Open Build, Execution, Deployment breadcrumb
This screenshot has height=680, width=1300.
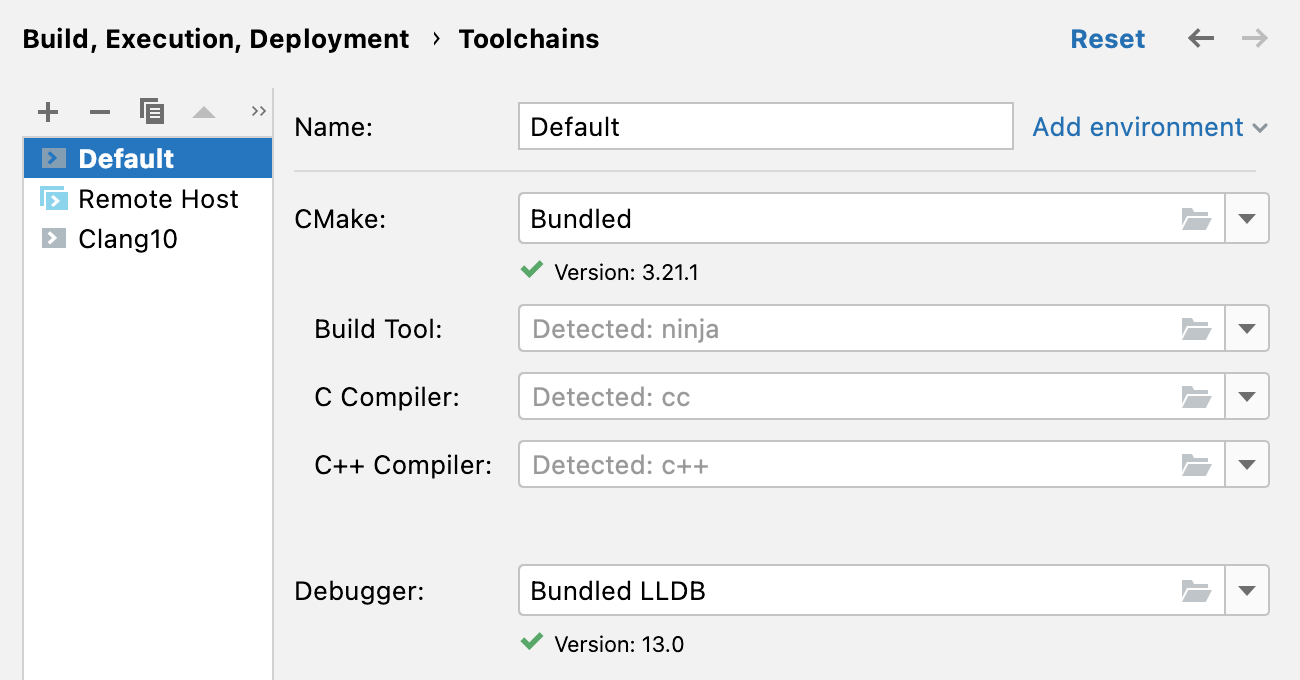point(215,38)
